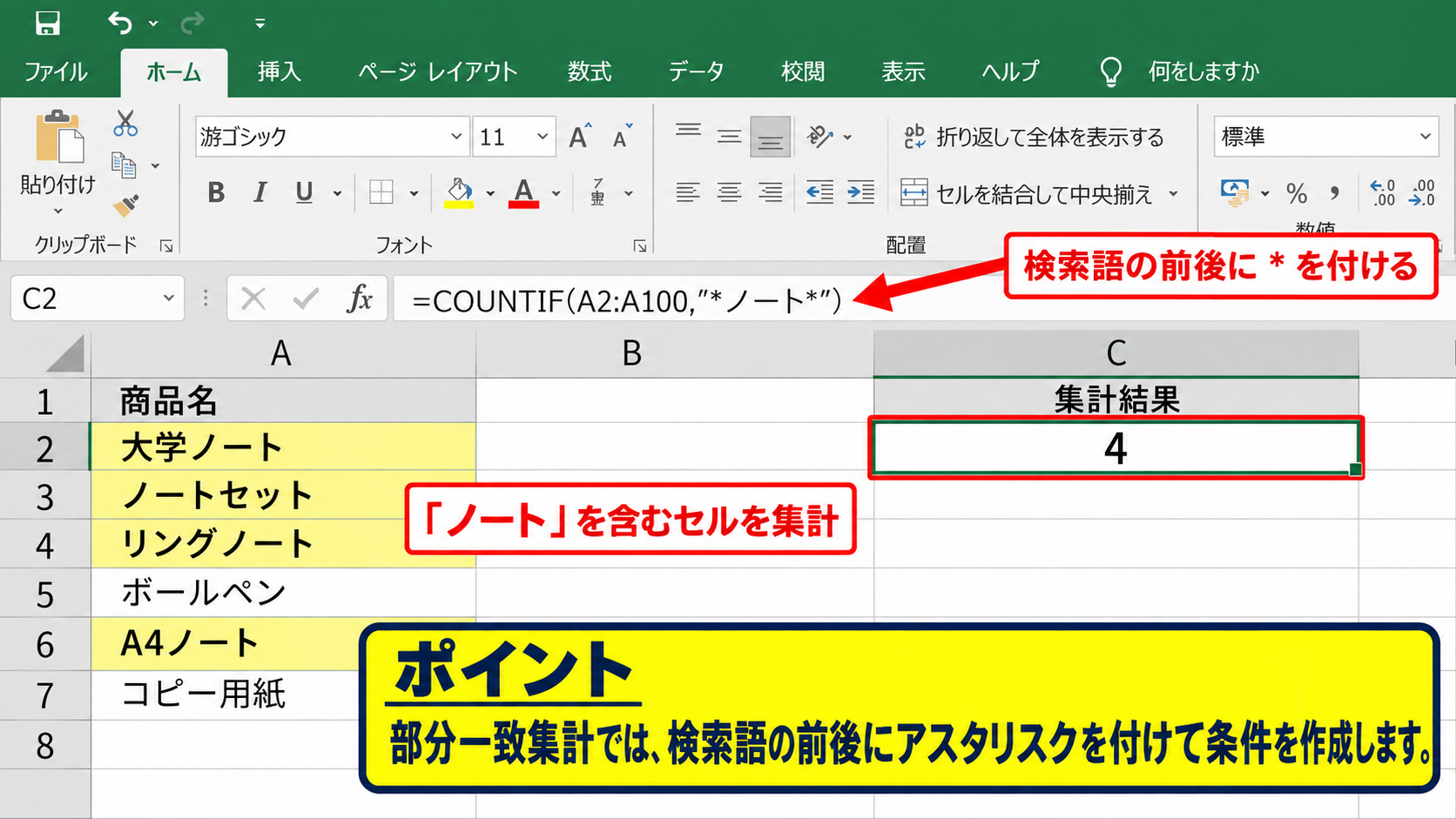This screenshot has width=1456, height=819.
Task: Decrease font size with the small A icon
Action: point(623,137)
